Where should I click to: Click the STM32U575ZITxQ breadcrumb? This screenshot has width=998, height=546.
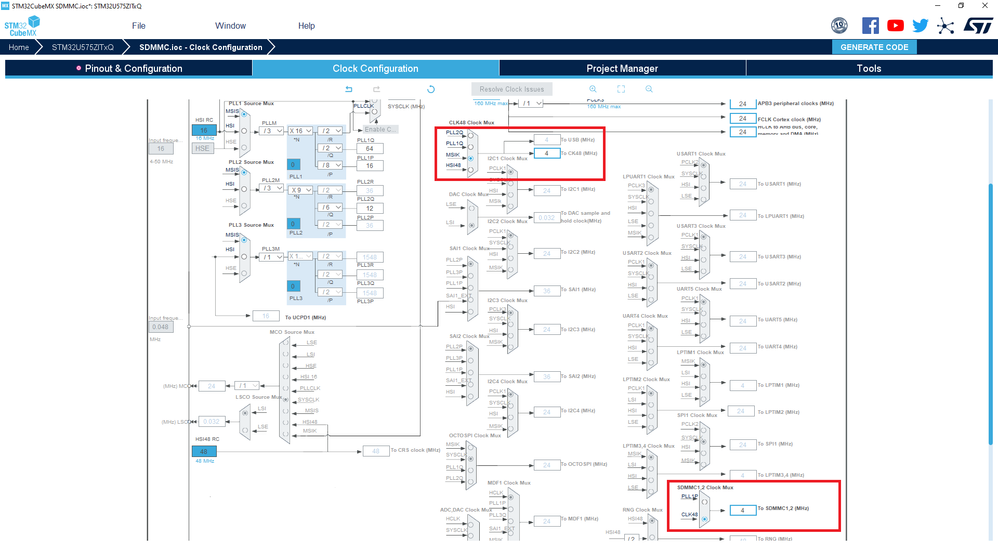point(83,47)
